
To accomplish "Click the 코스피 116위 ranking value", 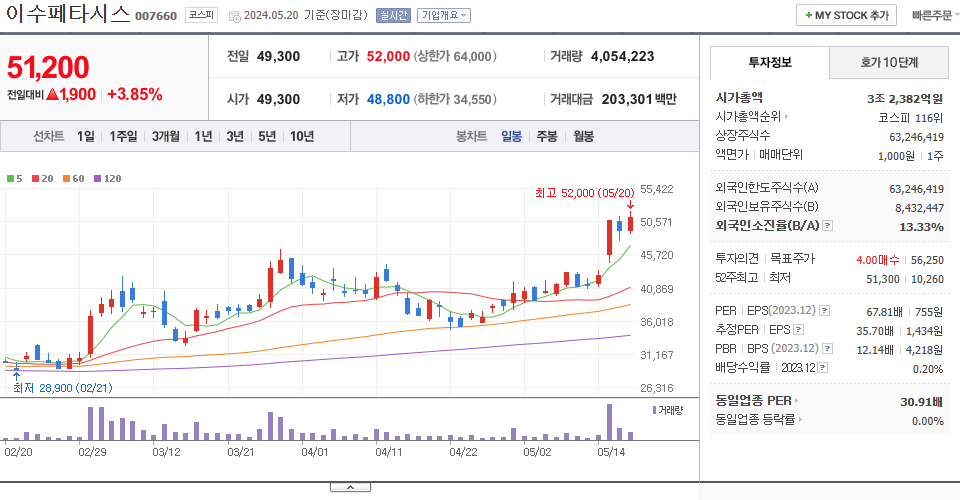I will (911, 118).
